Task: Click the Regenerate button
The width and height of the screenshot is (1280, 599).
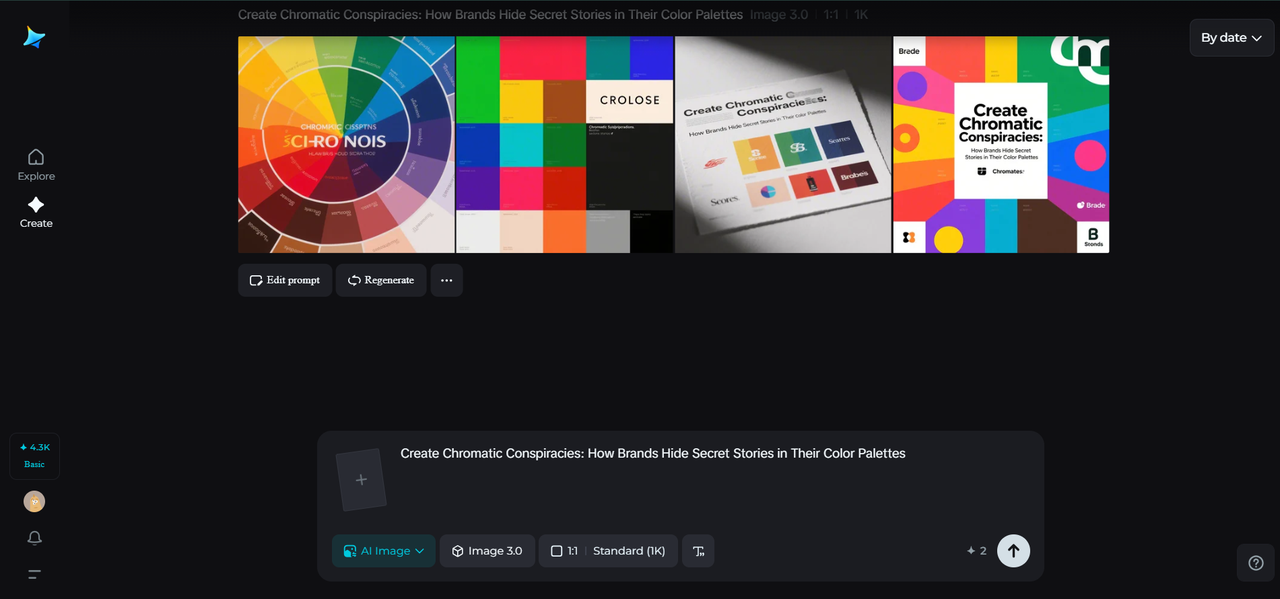Action: tap(380, 280)
